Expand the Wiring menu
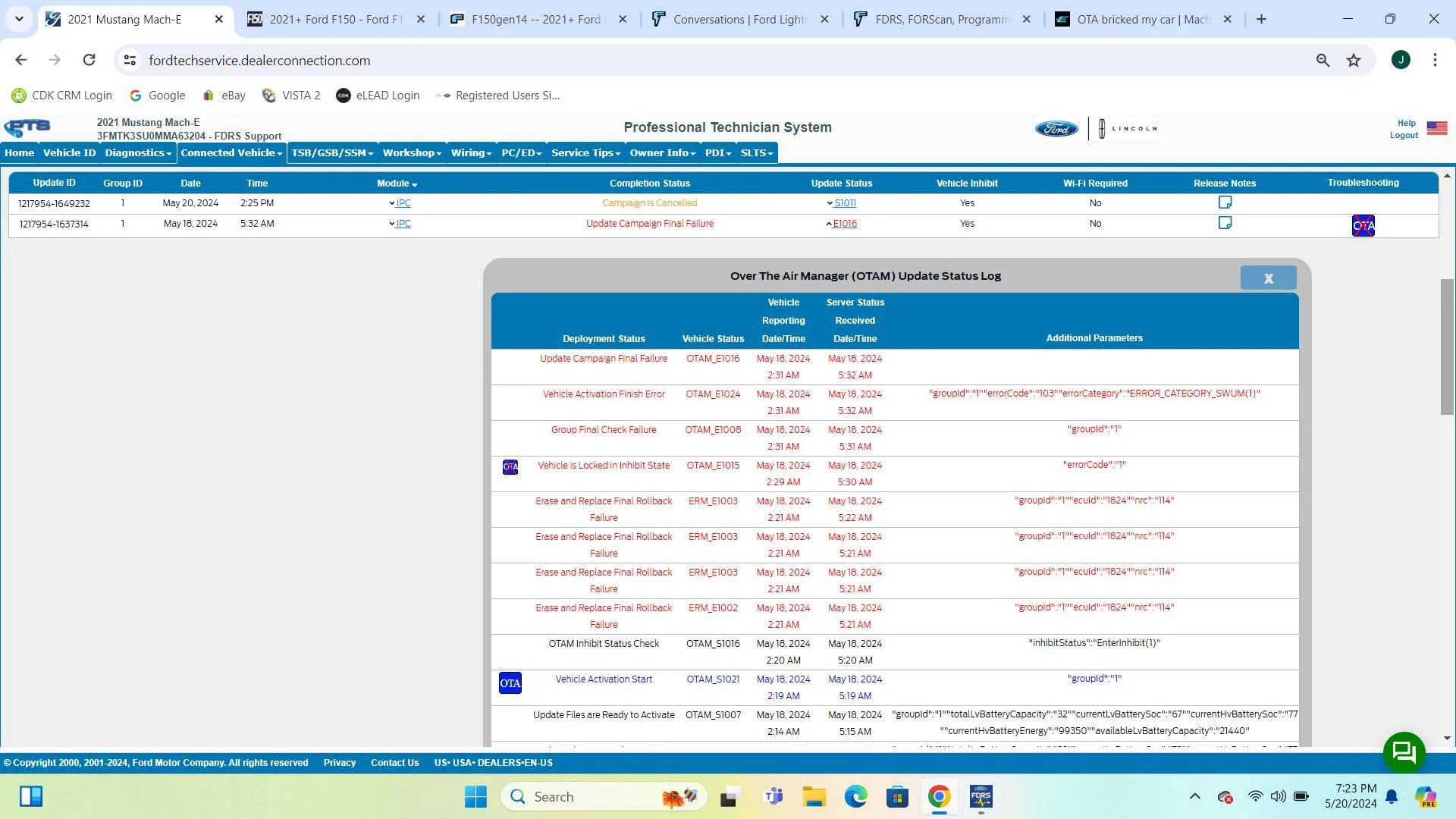 click(x=471, y=153)
